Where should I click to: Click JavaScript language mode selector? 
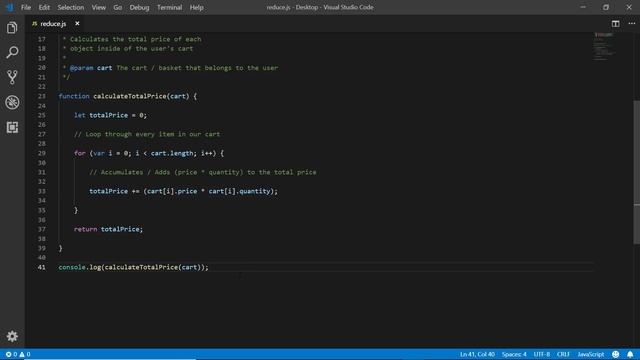tap(591, 354)
